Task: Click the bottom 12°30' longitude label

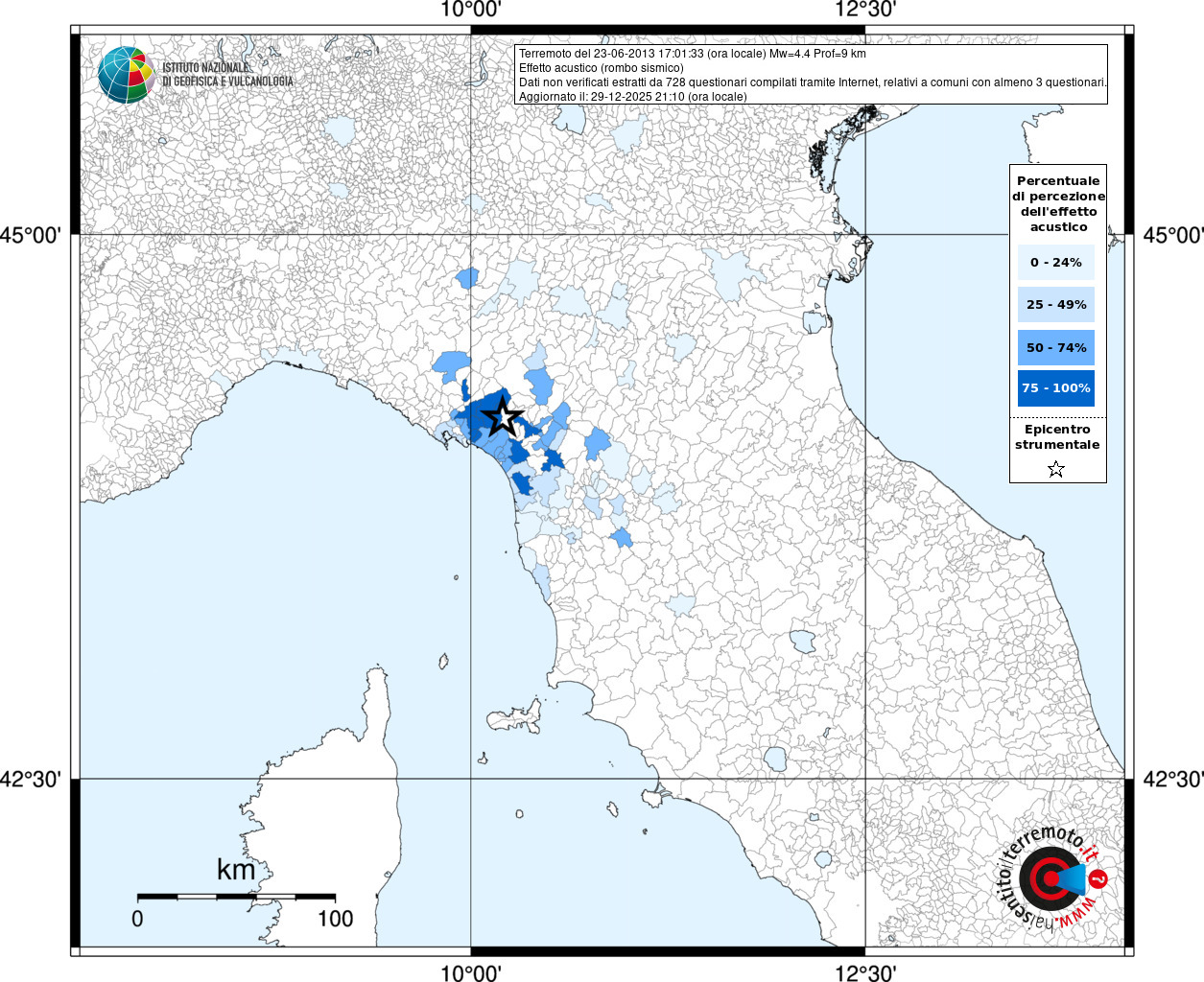Action: (866, 972)
